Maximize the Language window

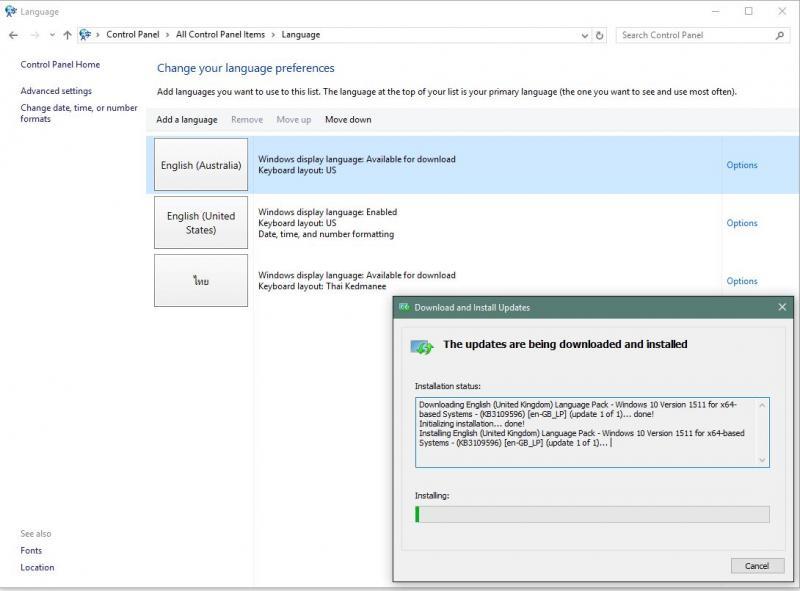point(748,11)
